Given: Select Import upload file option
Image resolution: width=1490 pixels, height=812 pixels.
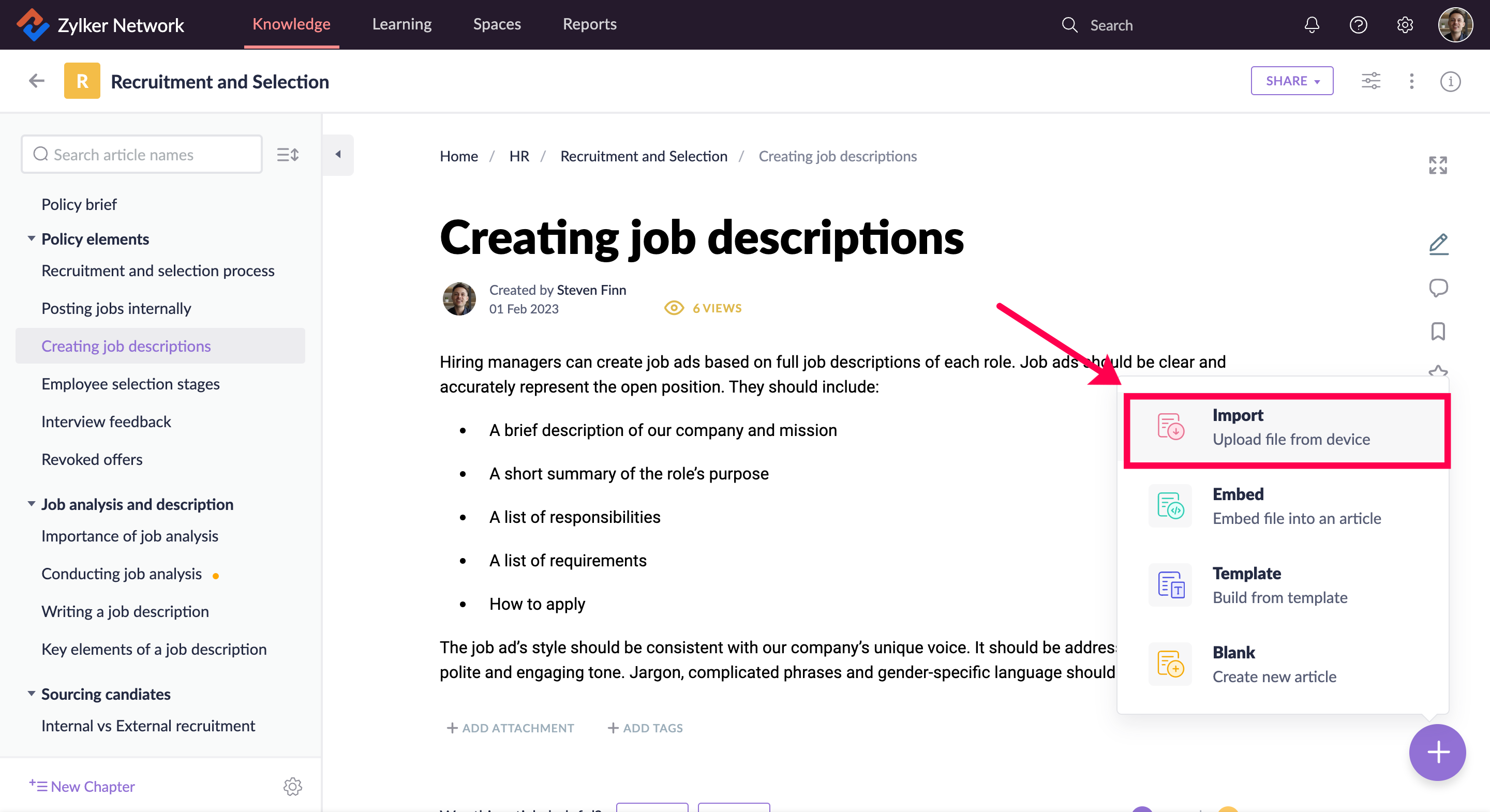Looking at the screenshot, I should click(1286, 428).
